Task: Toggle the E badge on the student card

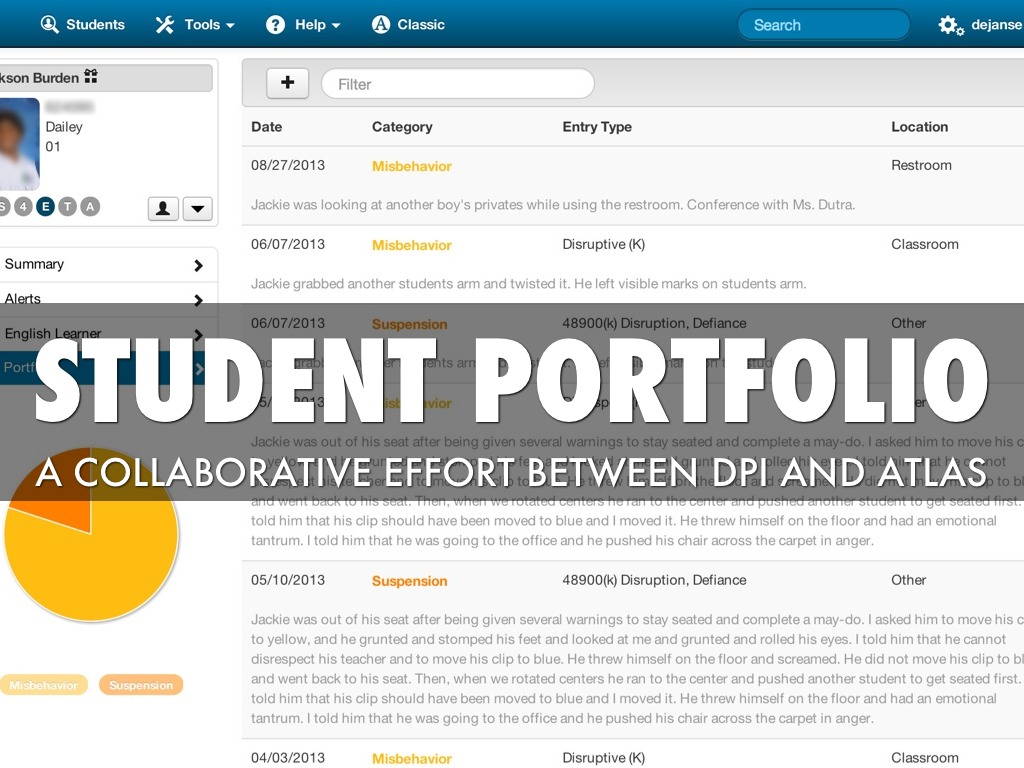Action: [45, 207]
